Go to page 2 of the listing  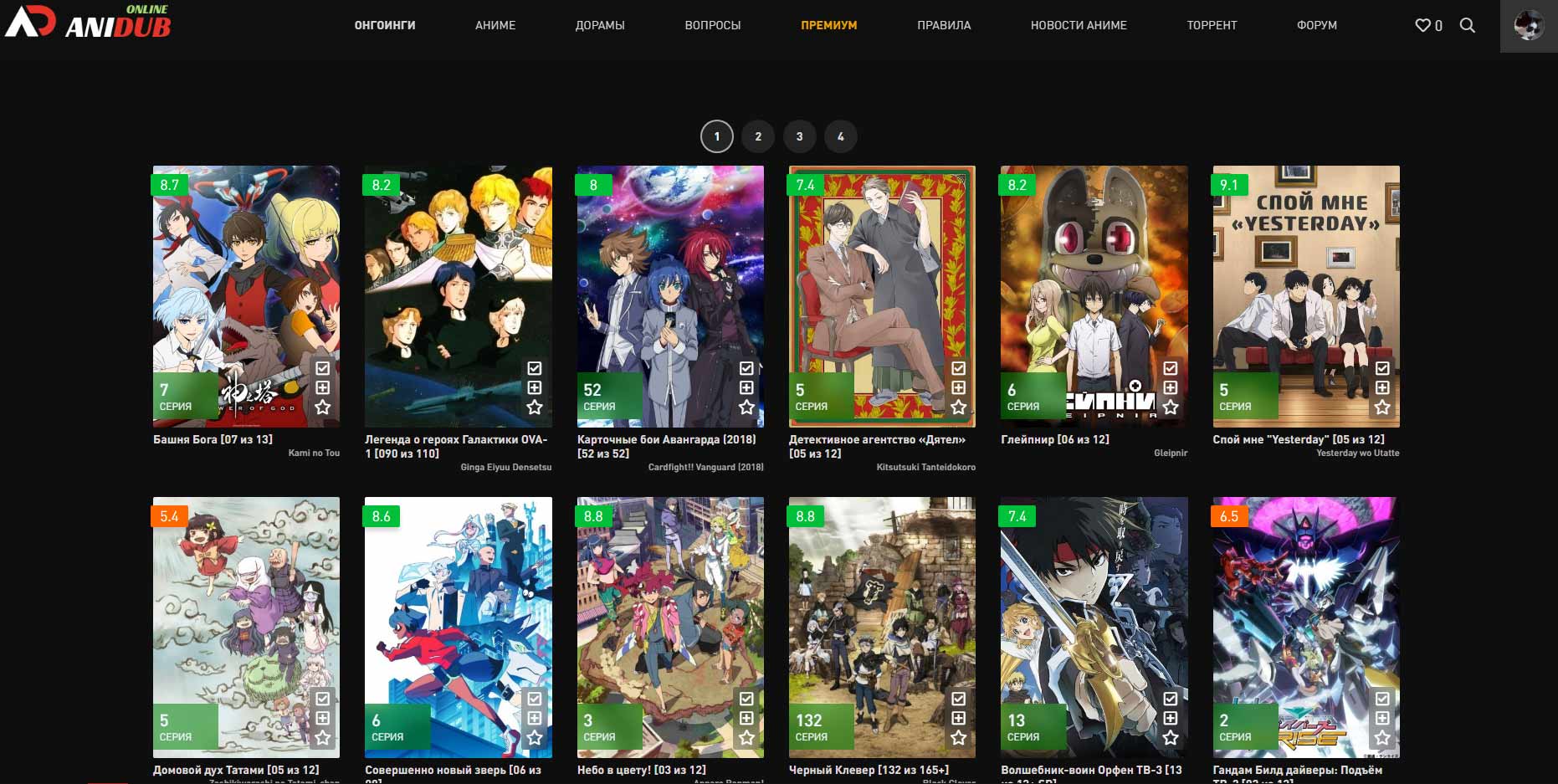(x=758, y=136)
